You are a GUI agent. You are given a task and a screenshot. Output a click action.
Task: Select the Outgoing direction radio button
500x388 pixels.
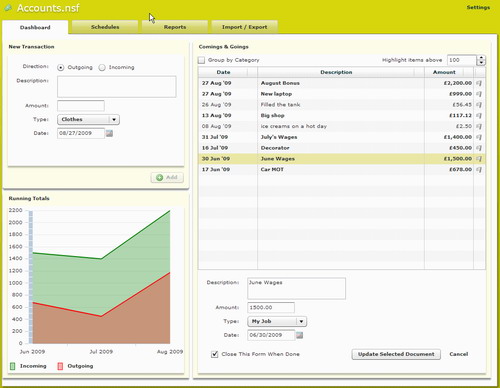(61, 67)
